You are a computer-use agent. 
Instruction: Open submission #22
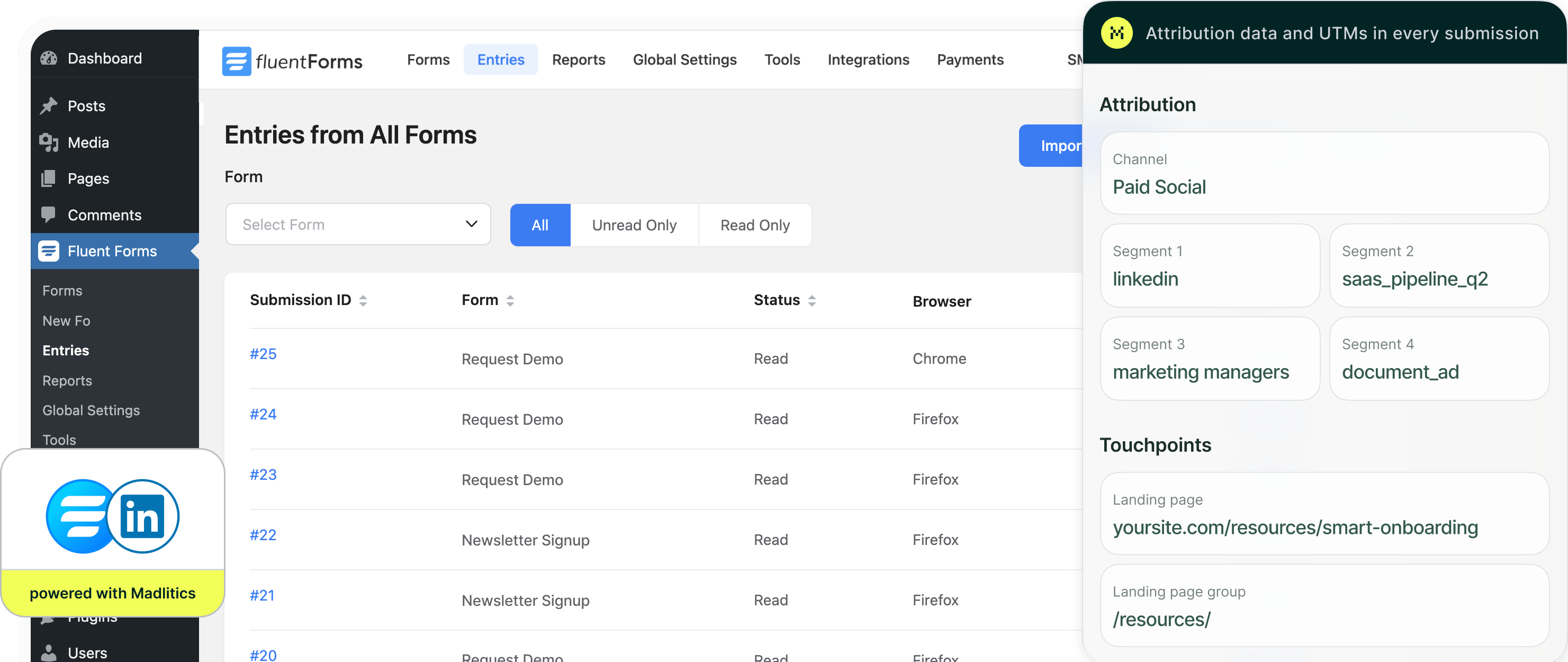263,535
